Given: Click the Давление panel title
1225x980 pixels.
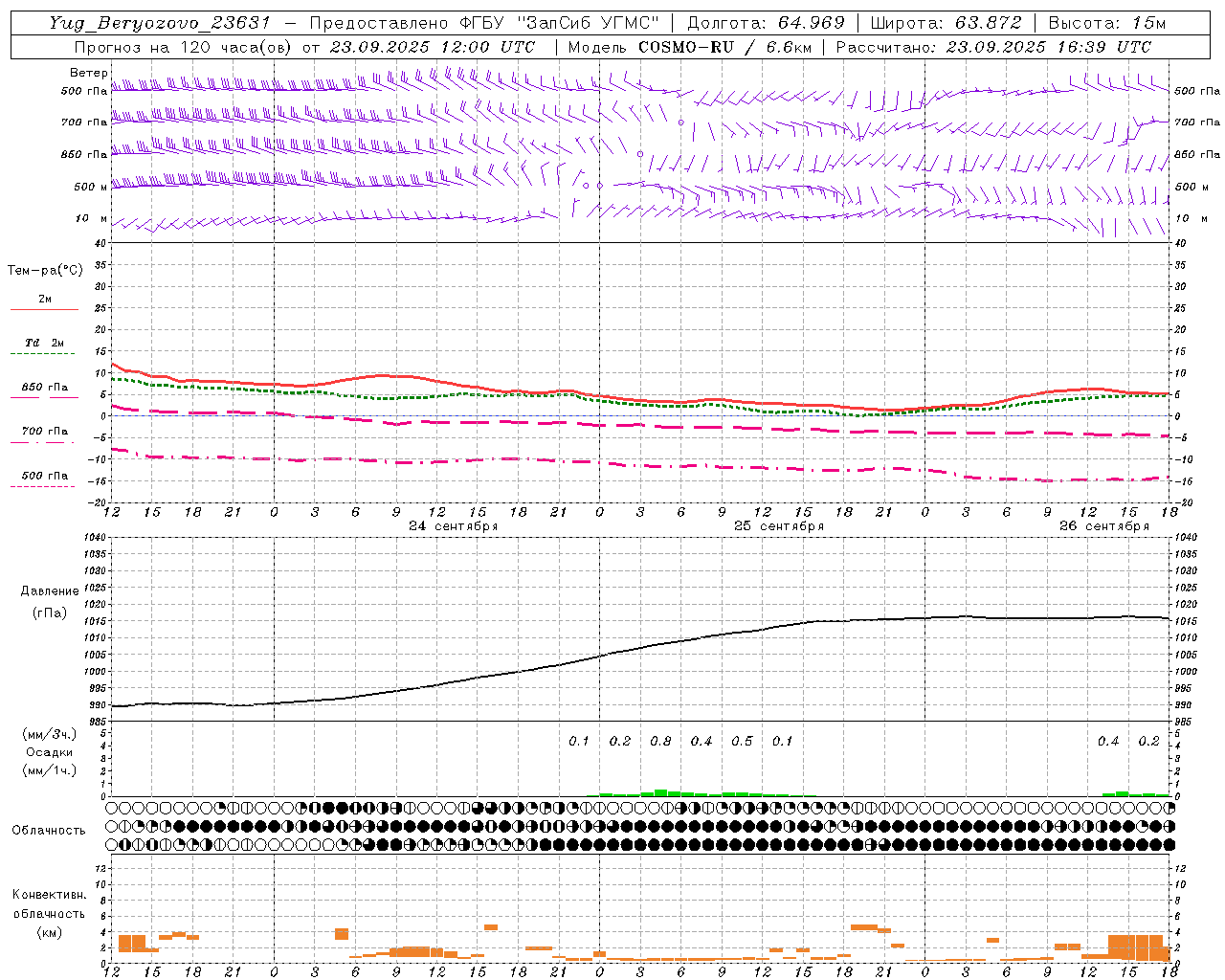Looking at the screenshot, I should [x=50, y=591].
